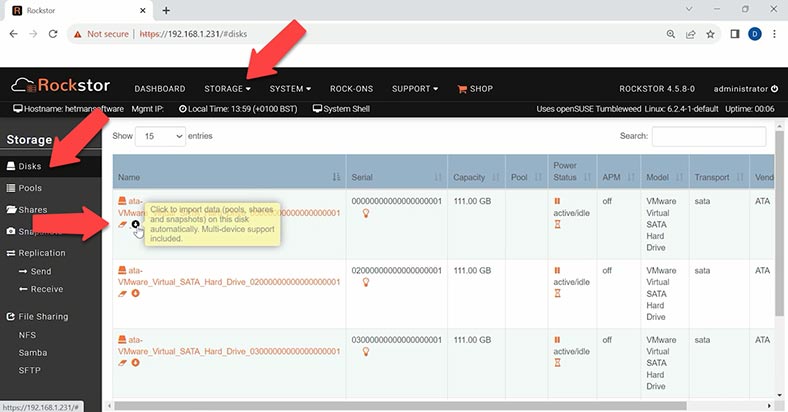Open NFS file sharing link
The width and height of the screenshot is (788, 412).
27,335
